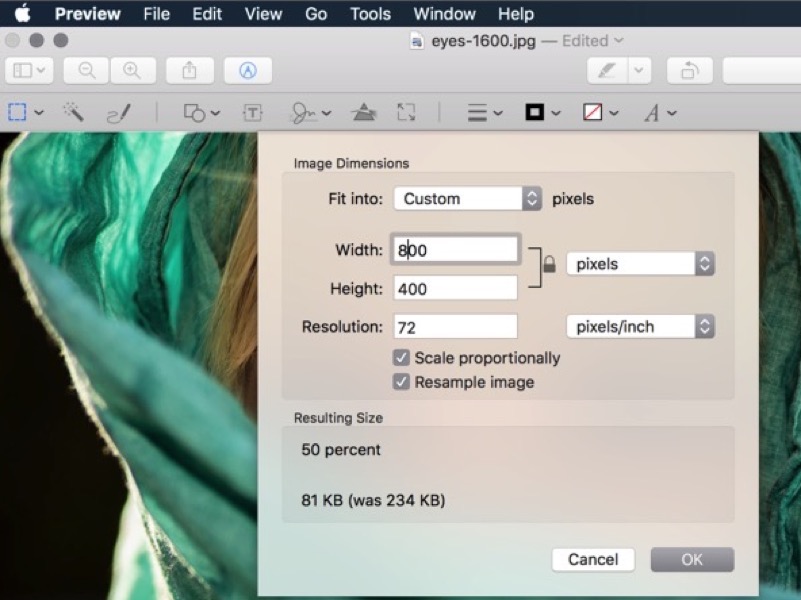Open the Fill Color swatch

click(593, 112)
